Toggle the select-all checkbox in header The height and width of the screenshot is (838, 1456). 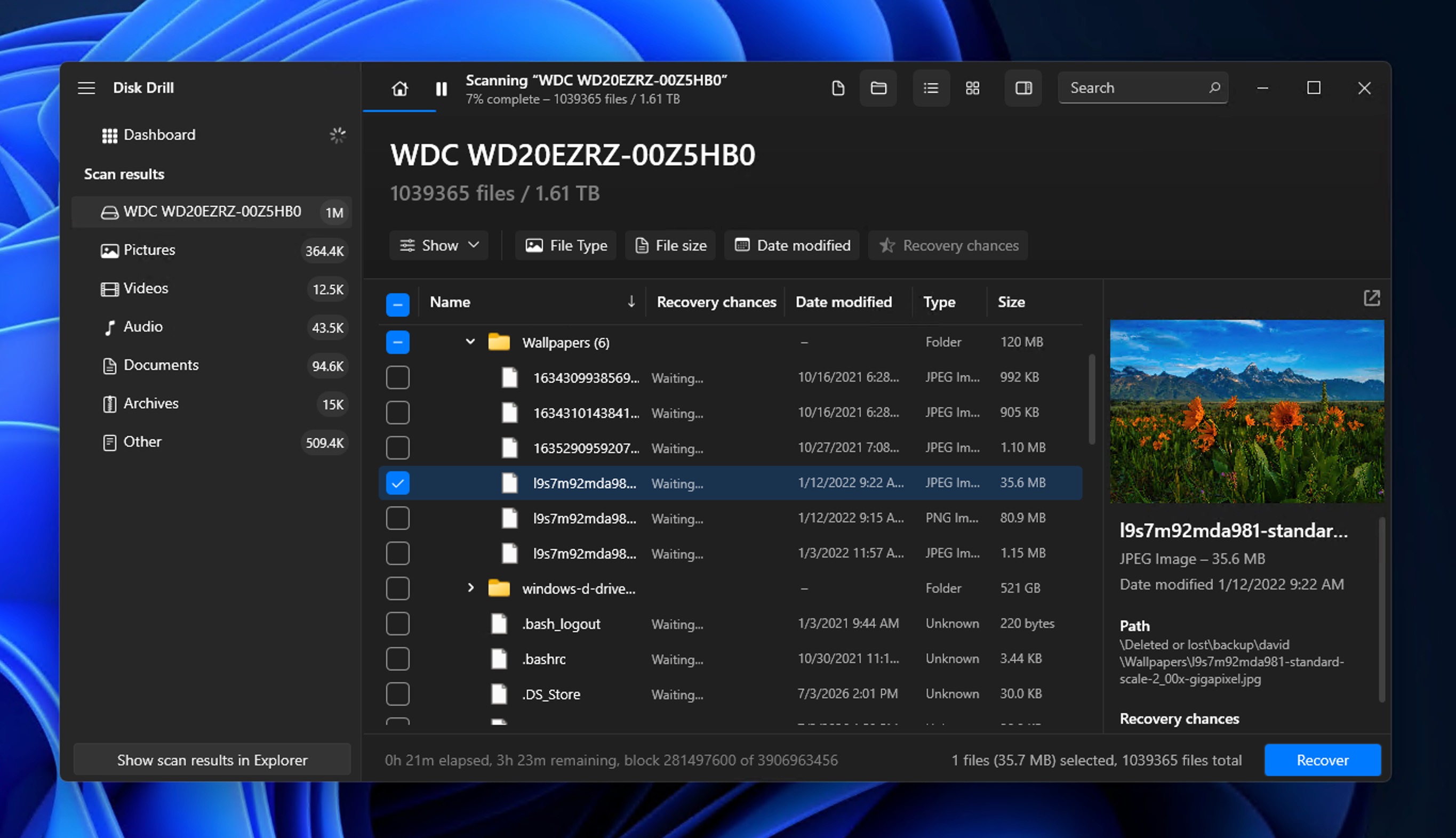coord(398,304)
